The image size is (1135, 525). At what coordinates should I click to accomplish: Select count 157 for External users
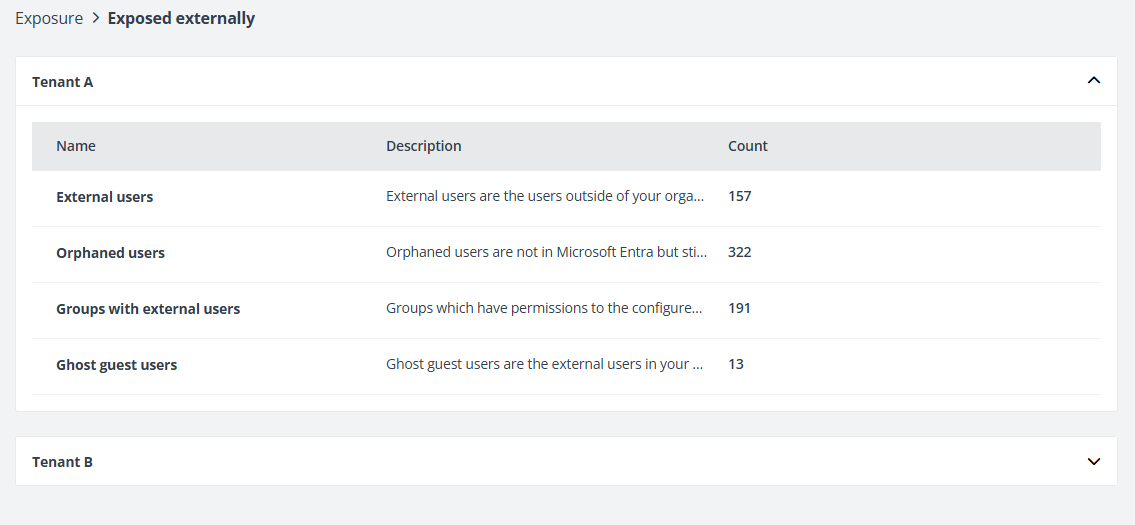coord(740,196)
